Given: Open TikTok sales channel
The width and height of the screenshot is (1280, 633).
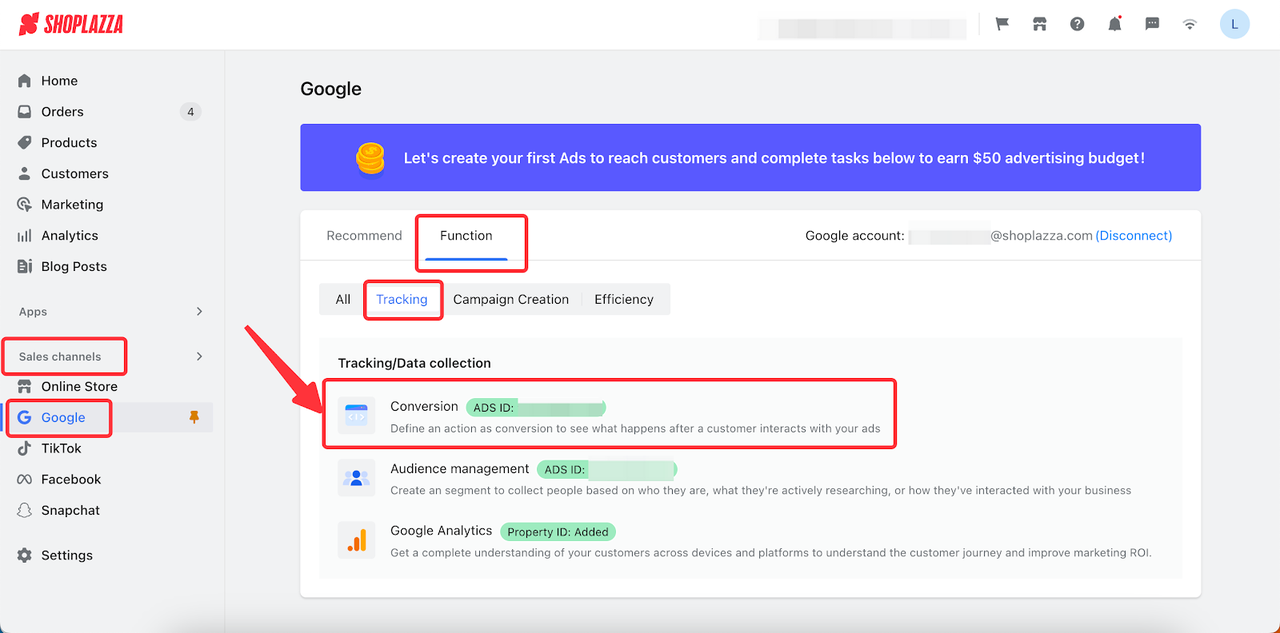Looking at the screenshot, I should coord(61,449).
